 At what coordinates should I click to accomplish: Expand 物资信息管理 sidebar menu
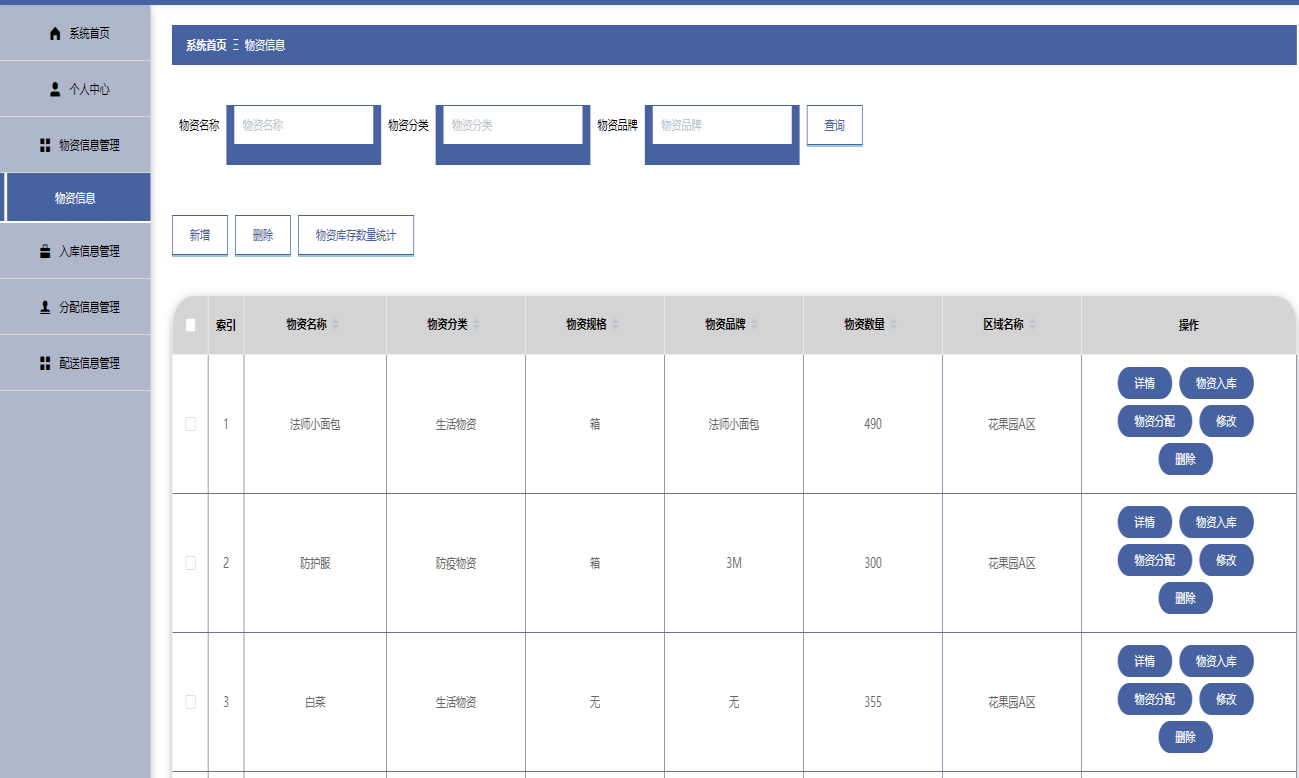click(75, 145)
